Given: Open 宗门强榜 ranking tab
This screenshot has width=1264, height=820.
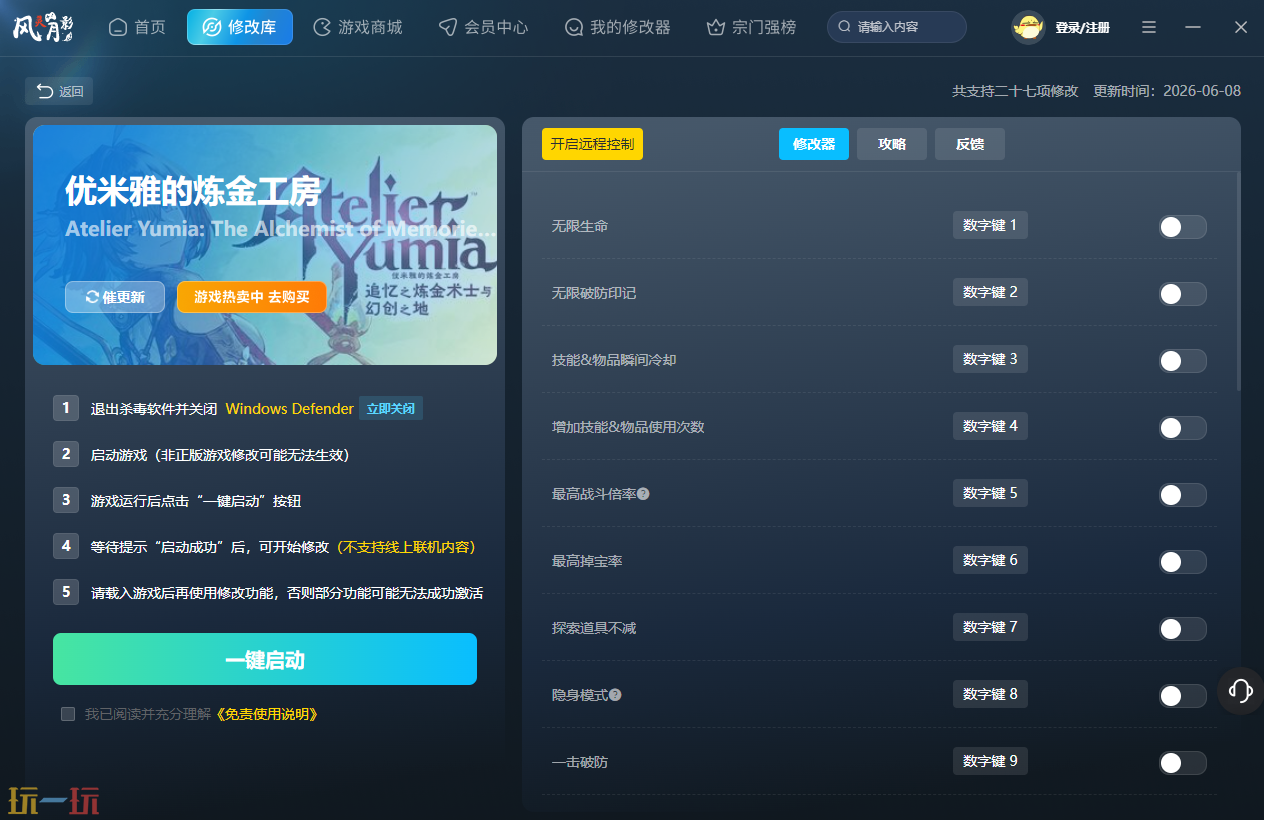Looking at the screenshot, I should (x=751, y=27).
